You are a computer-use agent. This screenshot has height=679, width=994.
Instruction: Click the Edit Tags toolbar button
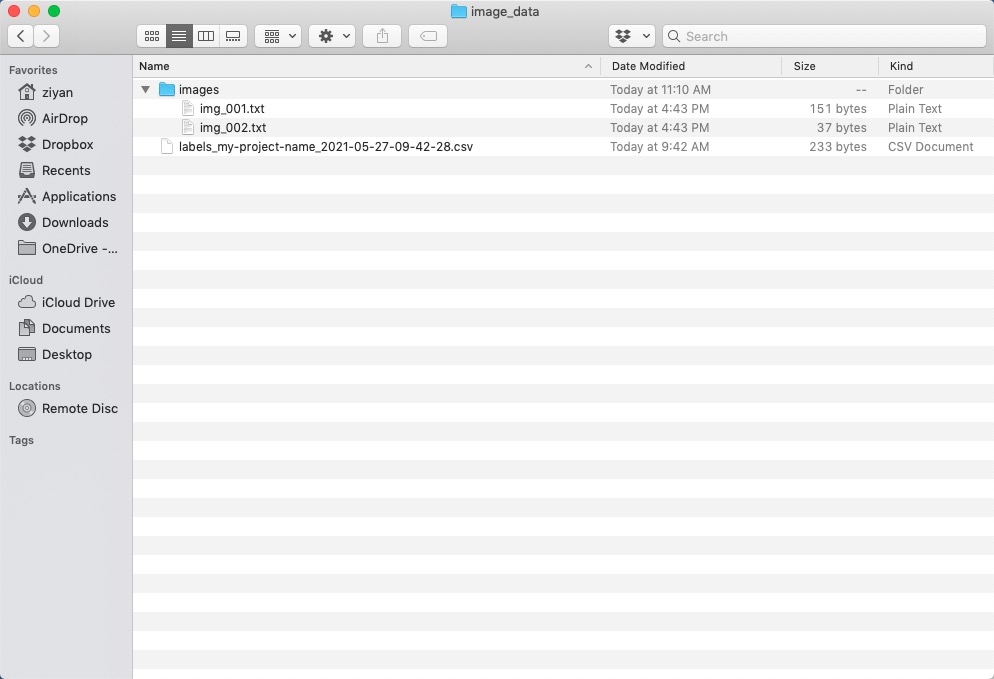pos(427,36)
